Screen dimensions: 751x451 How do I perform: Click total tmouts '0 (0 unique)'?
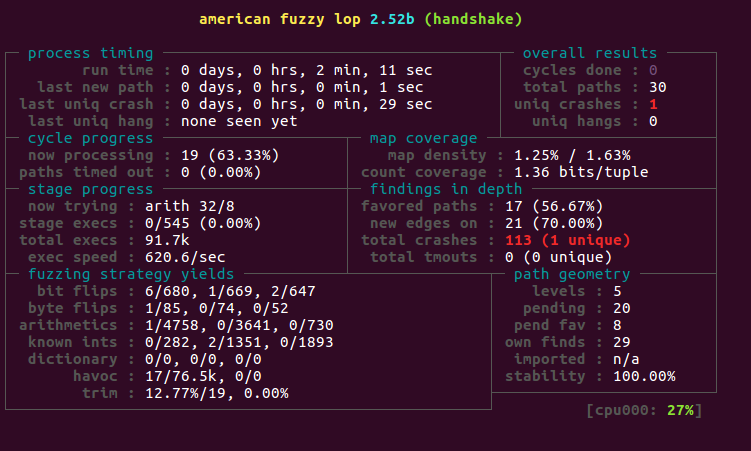coord(558,257)
